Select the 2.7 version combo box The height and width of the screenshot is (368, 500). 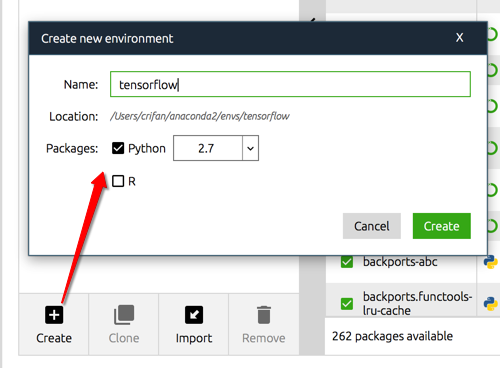pos(216,148)
